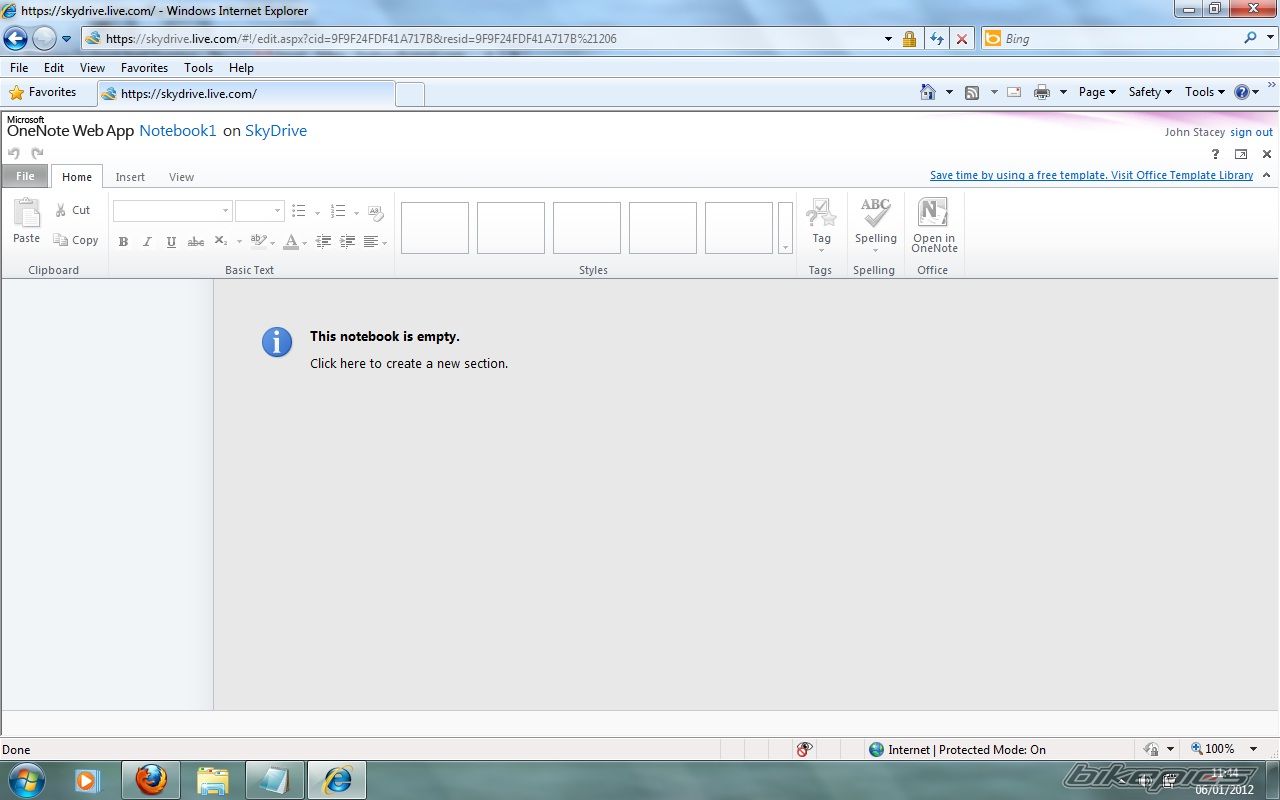The height and width of the screenshot is (800, 1280).
Task: Click the Firefox icon in the taskbar
Action: coord(151,779)
